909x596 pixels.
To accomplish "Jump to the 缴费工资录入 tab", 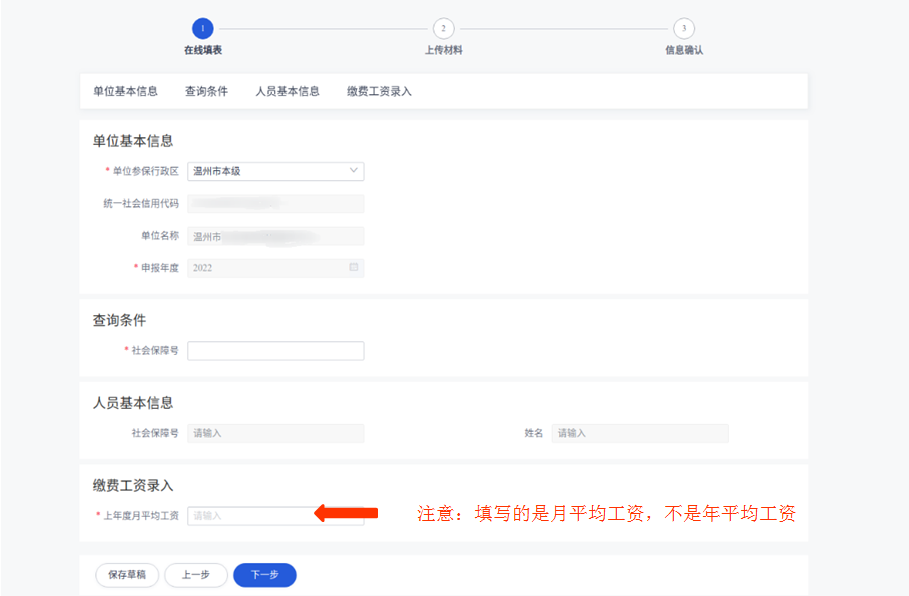I will pos(379,91).
